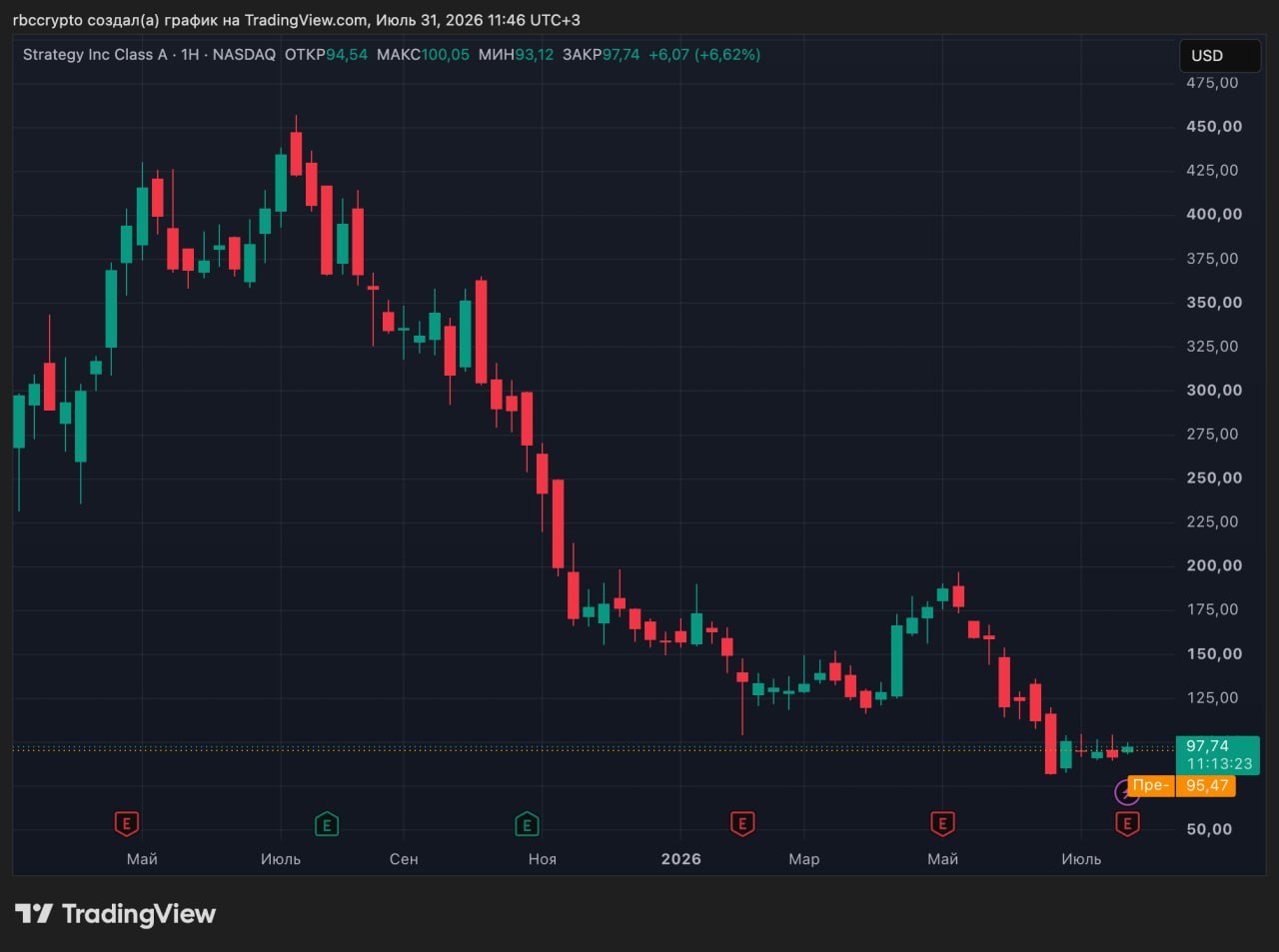This screenshot has height=952, width=1279.
Task: Click the Ноя label on time axis
Action: (543, 859)
